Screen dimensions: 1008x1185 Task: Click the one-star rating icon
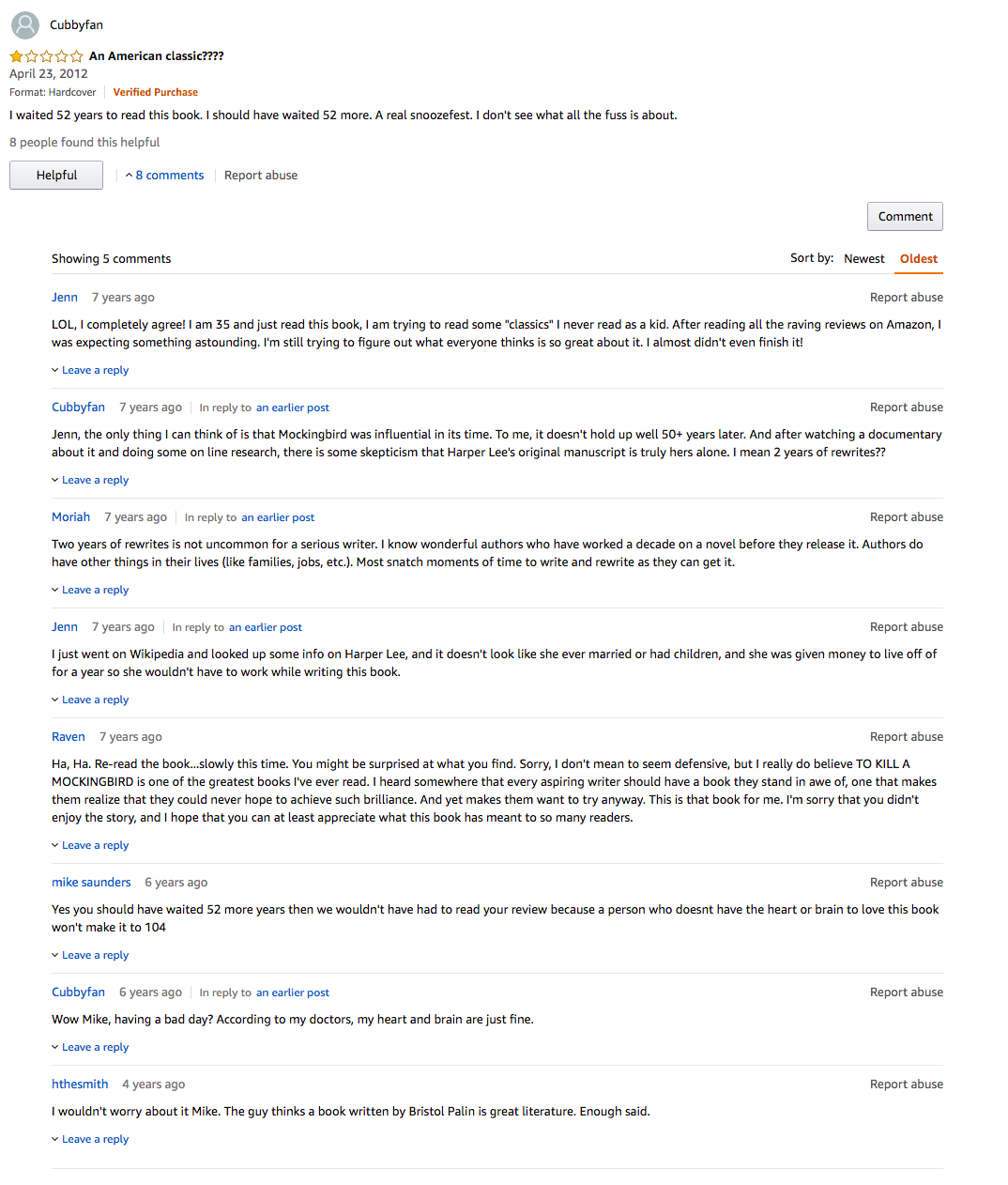(46, 56)
